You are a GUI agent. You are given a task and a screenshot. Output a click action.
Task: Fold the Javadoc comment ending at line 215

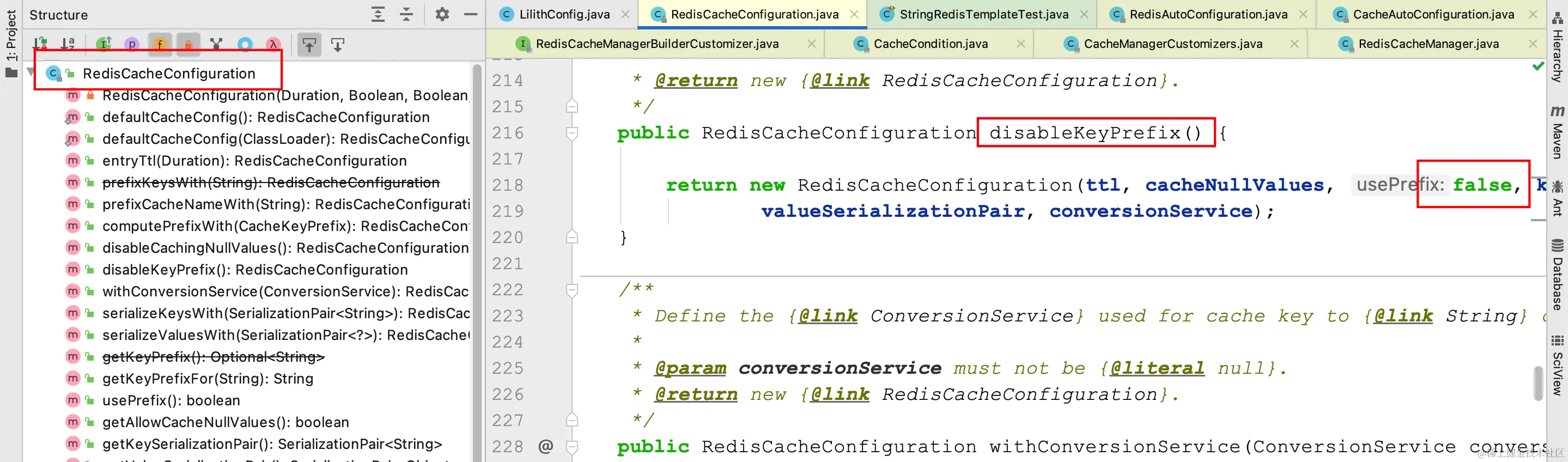pos(572,107)
